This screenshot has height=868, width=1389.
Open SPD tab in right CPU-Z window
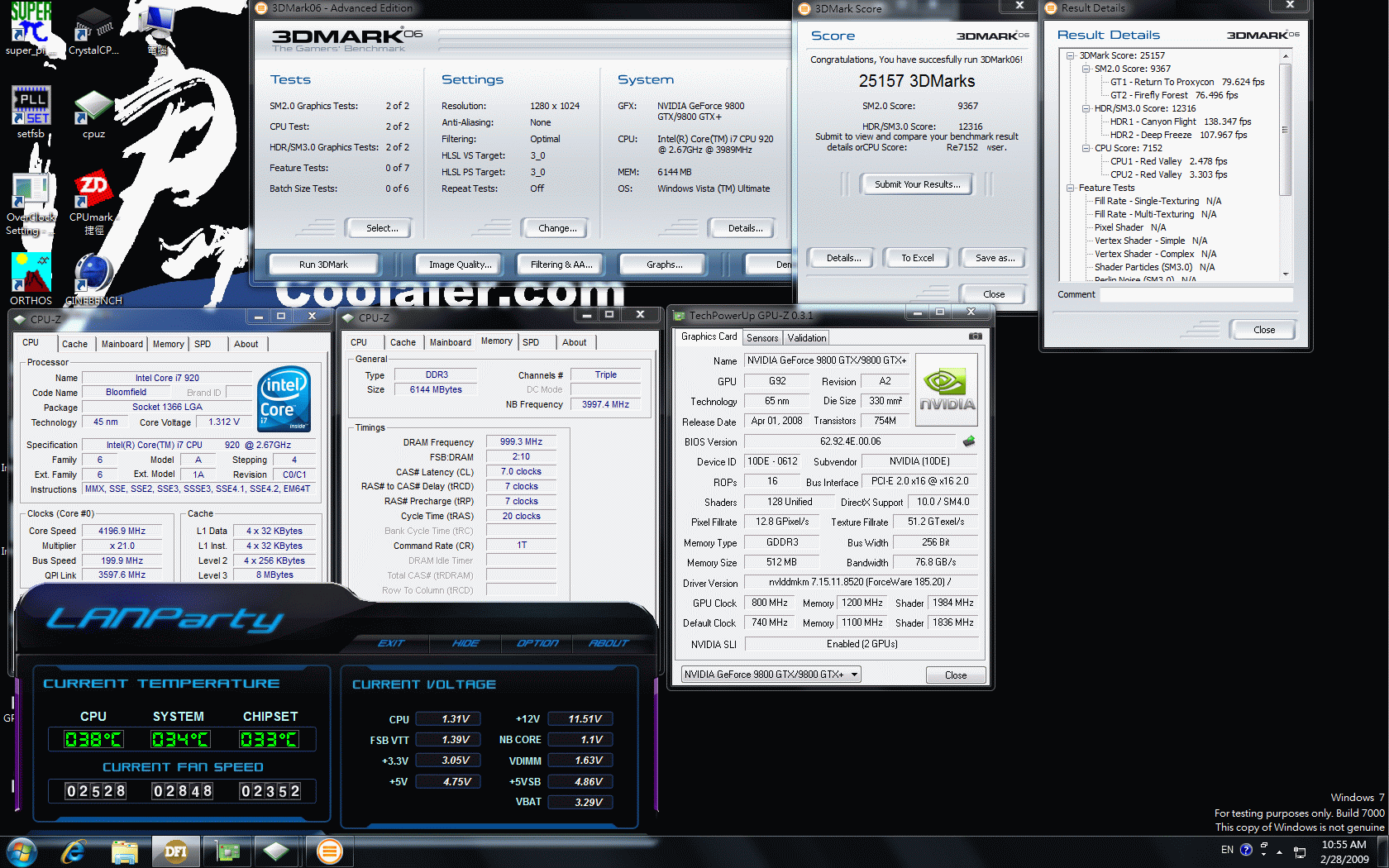click(x=531, y=342)
